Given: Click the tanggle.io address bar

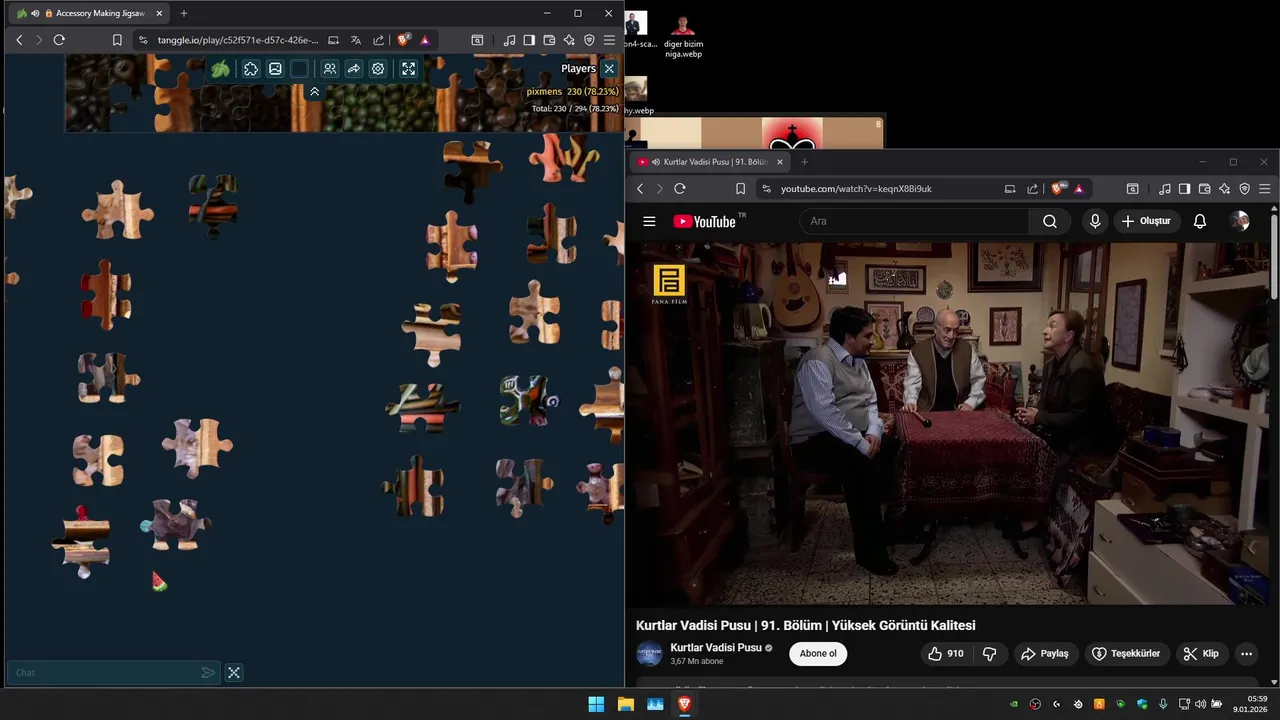Looking at the screenshot, I should (x=238, y=40).
